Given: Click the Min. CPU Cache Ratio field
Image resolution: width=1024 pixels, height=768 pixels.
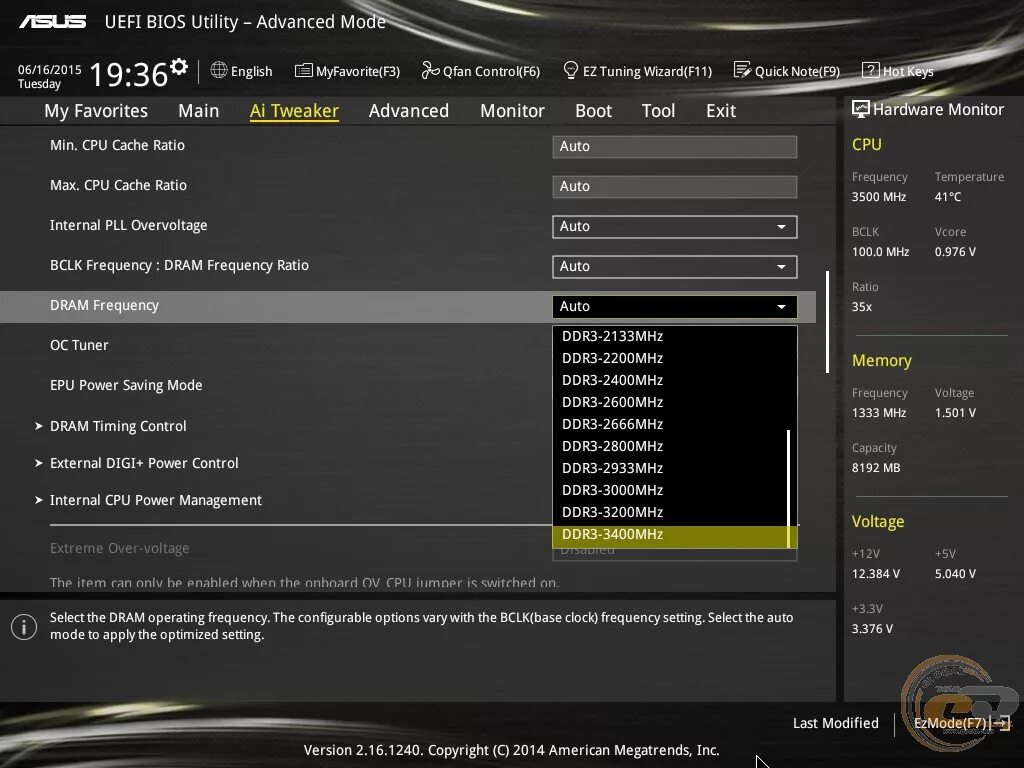Looking at the screenshot, I should [x=675, y=146].
